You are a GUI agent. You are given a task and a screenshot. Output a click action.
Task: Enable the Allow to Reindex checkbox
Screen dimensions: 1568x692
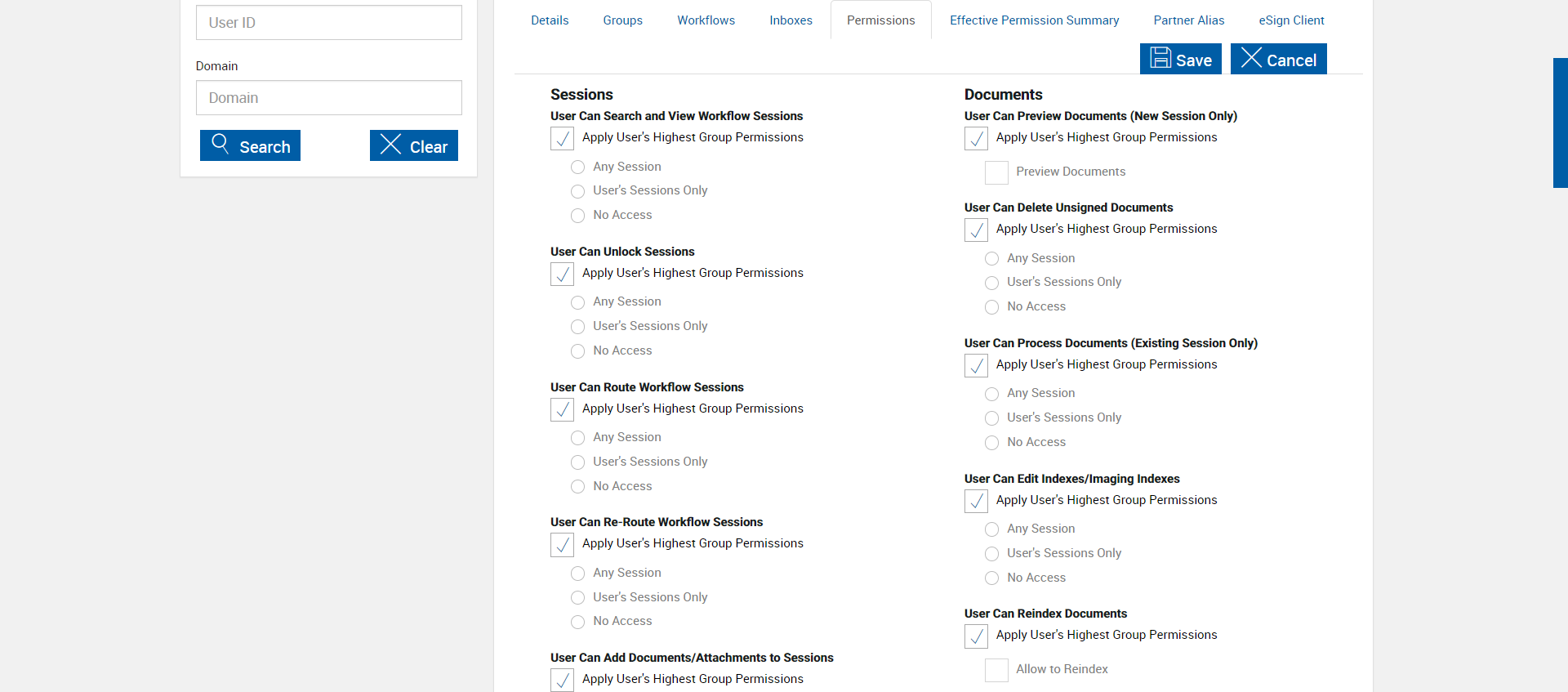(996, 670)
